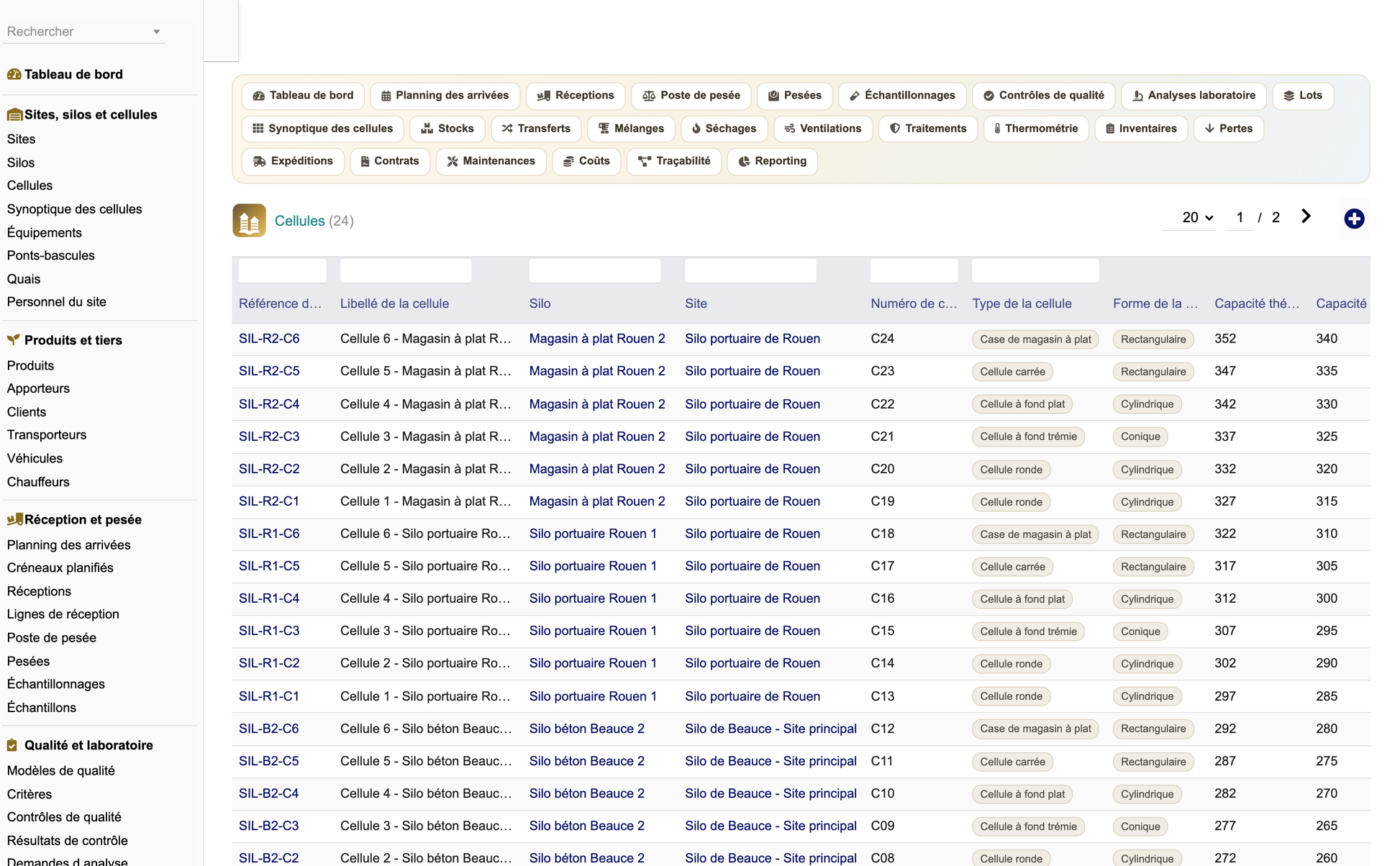Open Contrôles de qualité check button
Viewport: 1400px width, 866px height.
1043,96
